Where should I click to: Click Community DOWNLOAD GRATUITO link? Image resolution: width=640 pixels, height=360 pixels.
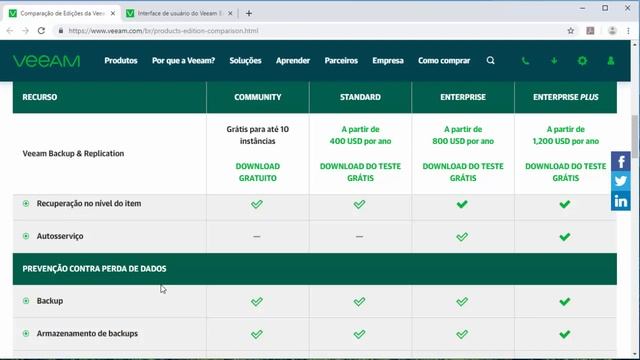(258, 172)
